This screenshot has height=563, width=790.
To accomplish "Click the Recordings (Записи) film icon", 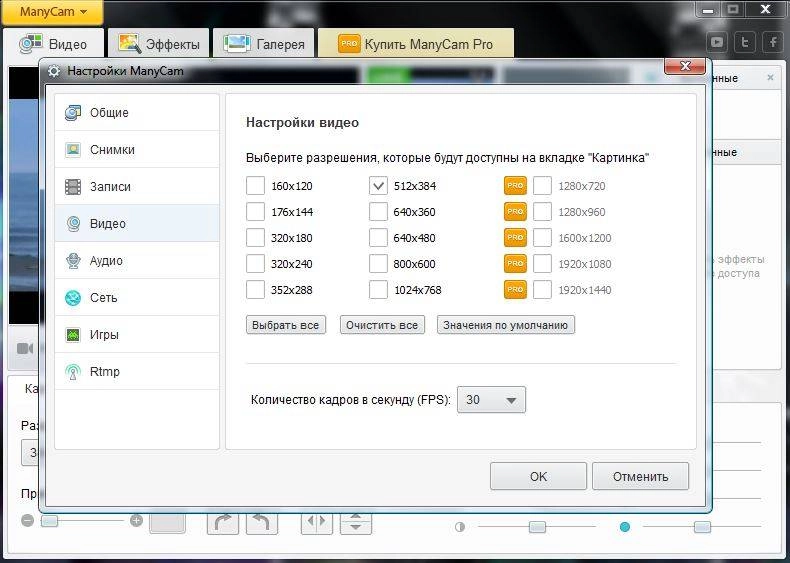I will pos(73,186).
